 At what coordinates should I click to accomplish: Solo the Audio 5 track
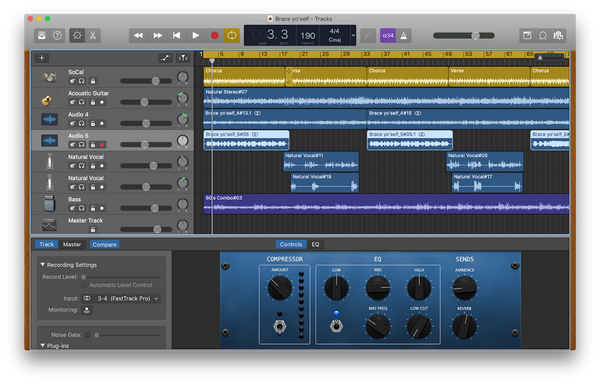pos(82,145)
